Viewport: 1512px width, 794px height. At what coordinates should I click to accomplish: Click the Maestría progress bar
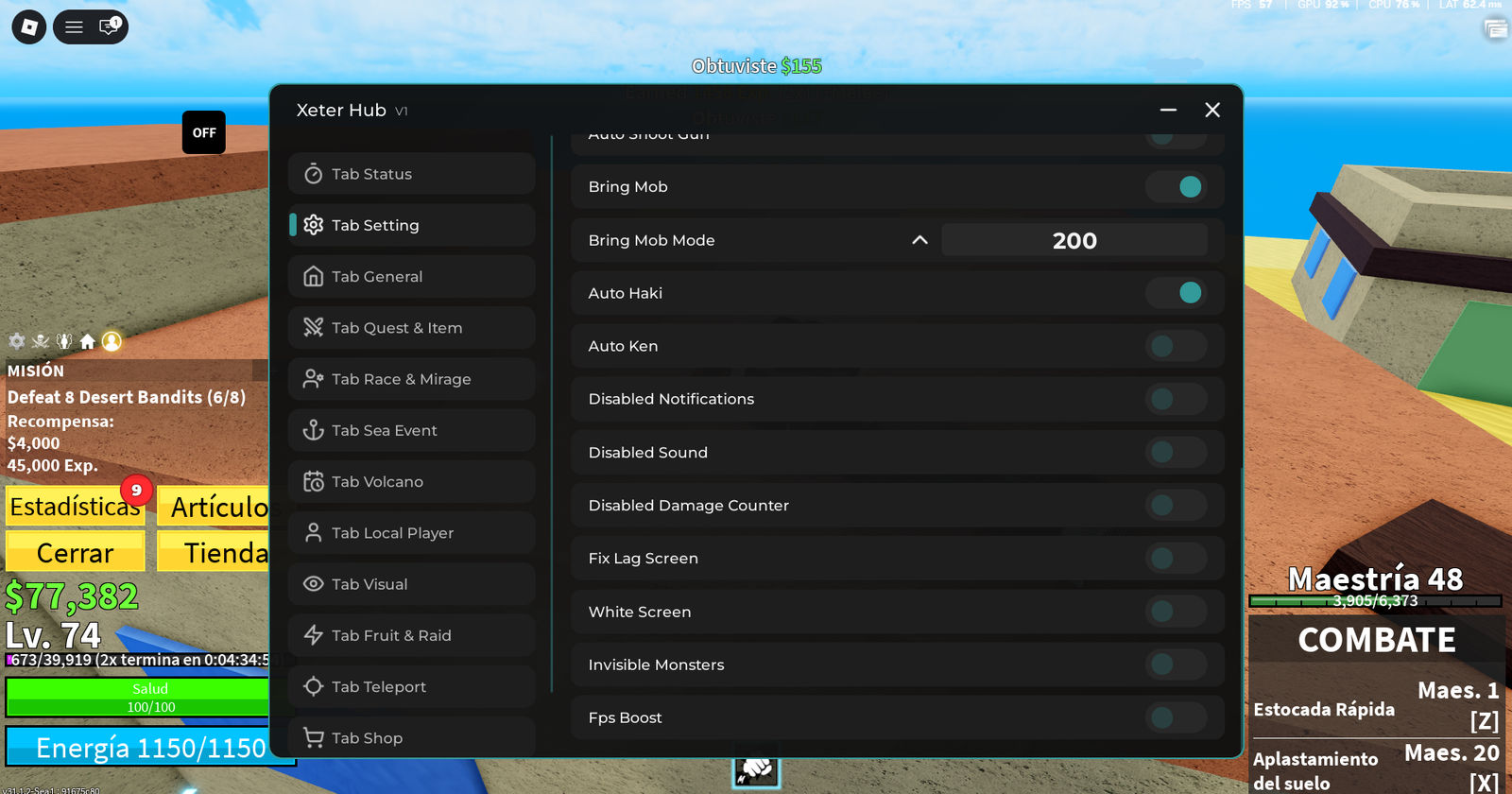pyautogui.click(x=1376, y=601)
